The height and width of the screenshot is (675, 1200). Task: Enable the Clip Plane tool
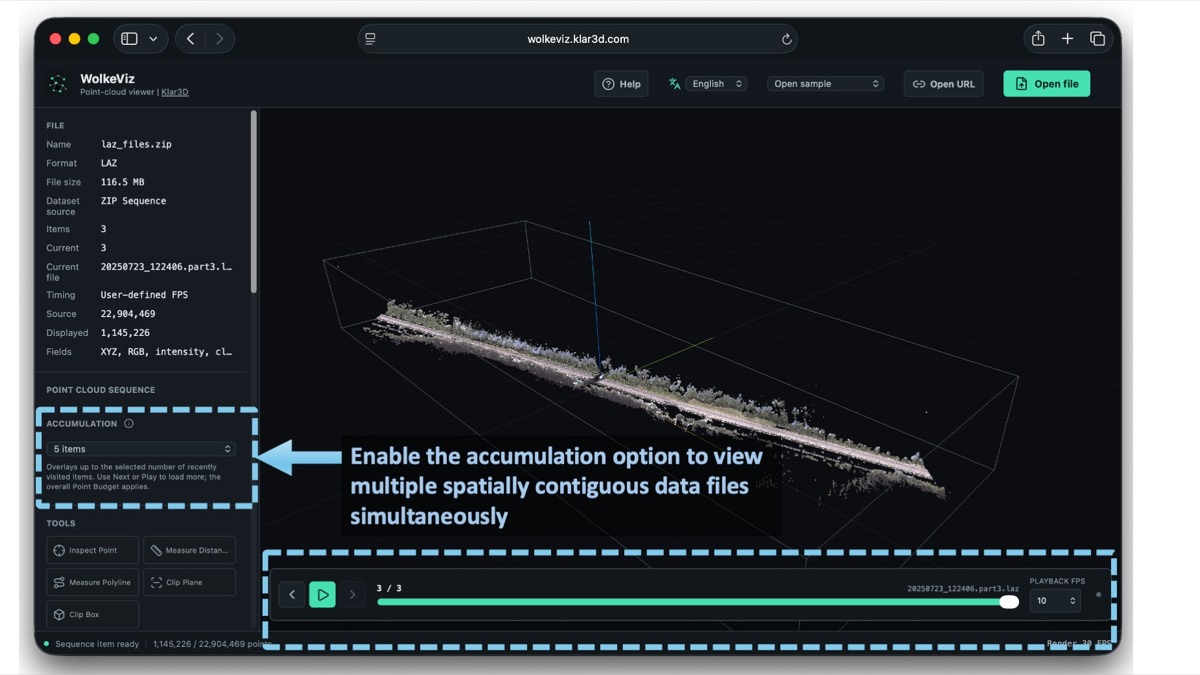(x=190, y=582)
